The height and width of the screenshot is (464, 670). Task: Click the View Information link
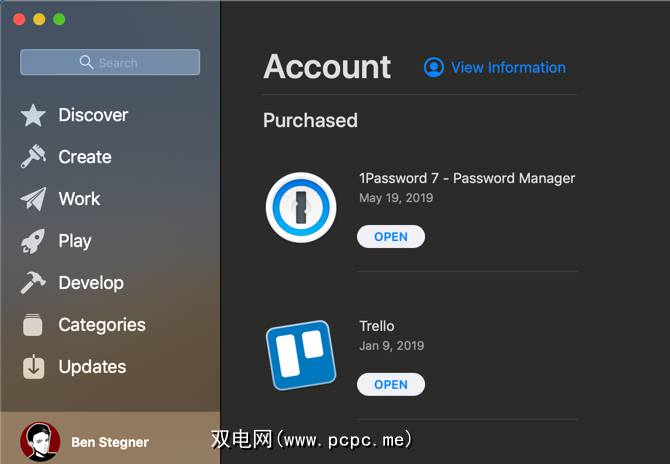coord(508,67)
